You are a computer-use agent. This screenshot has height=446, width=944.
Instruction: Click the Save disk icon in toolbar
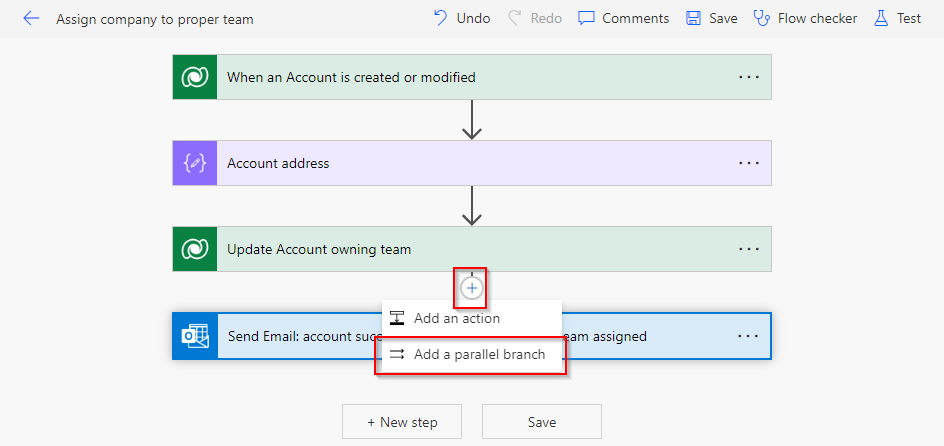pyautogui.click(x=694, y=18)
